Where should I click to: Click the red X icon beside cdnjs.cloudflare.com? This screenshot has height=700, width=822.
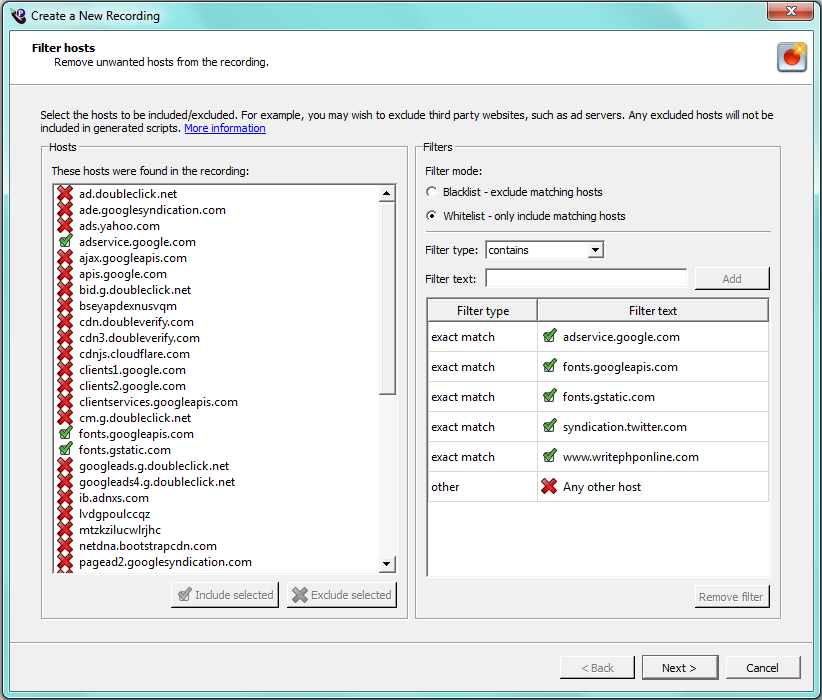[65, 354]
